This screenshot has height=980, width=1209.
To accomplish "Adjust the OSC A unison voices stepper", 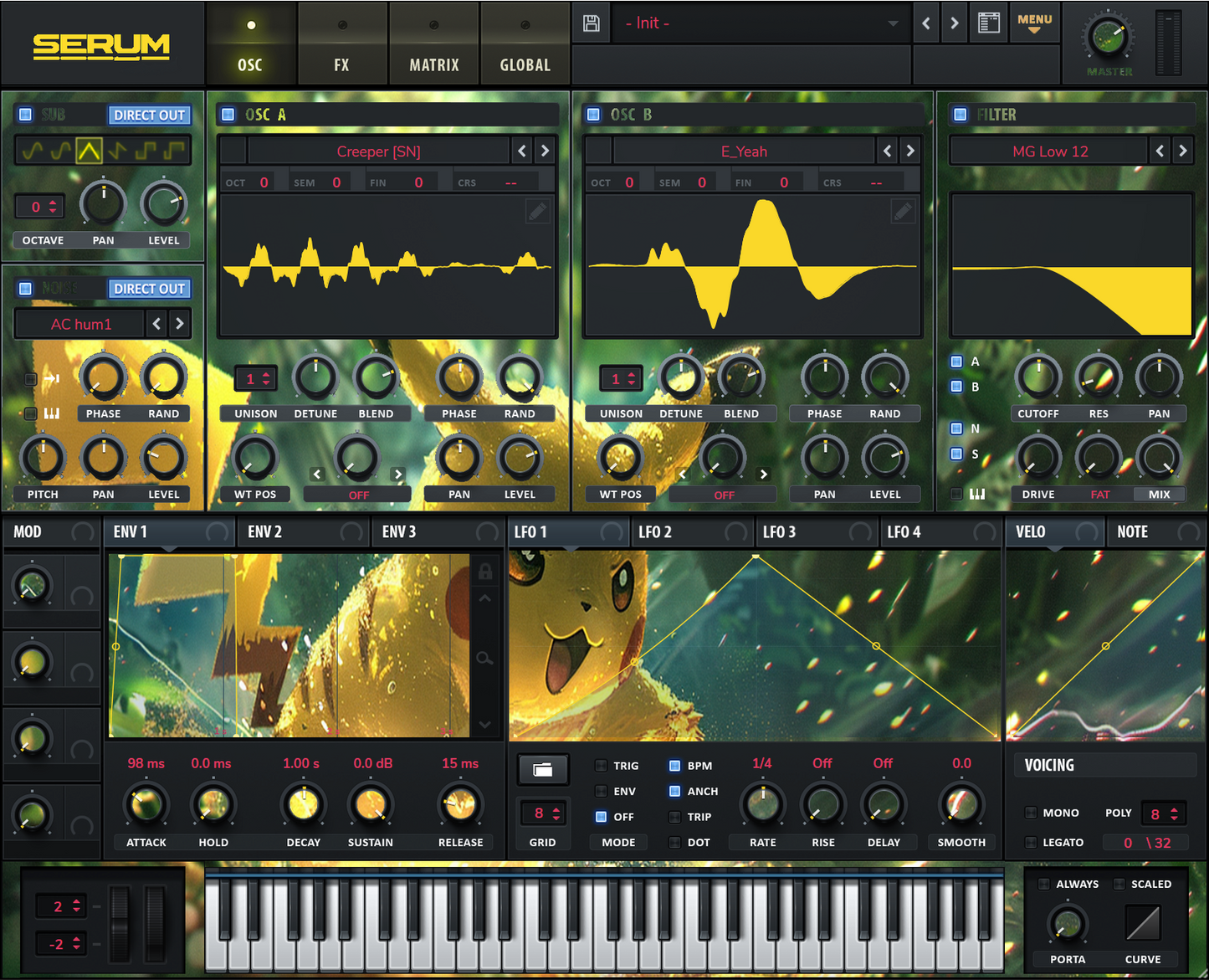I will click(255, 379).
